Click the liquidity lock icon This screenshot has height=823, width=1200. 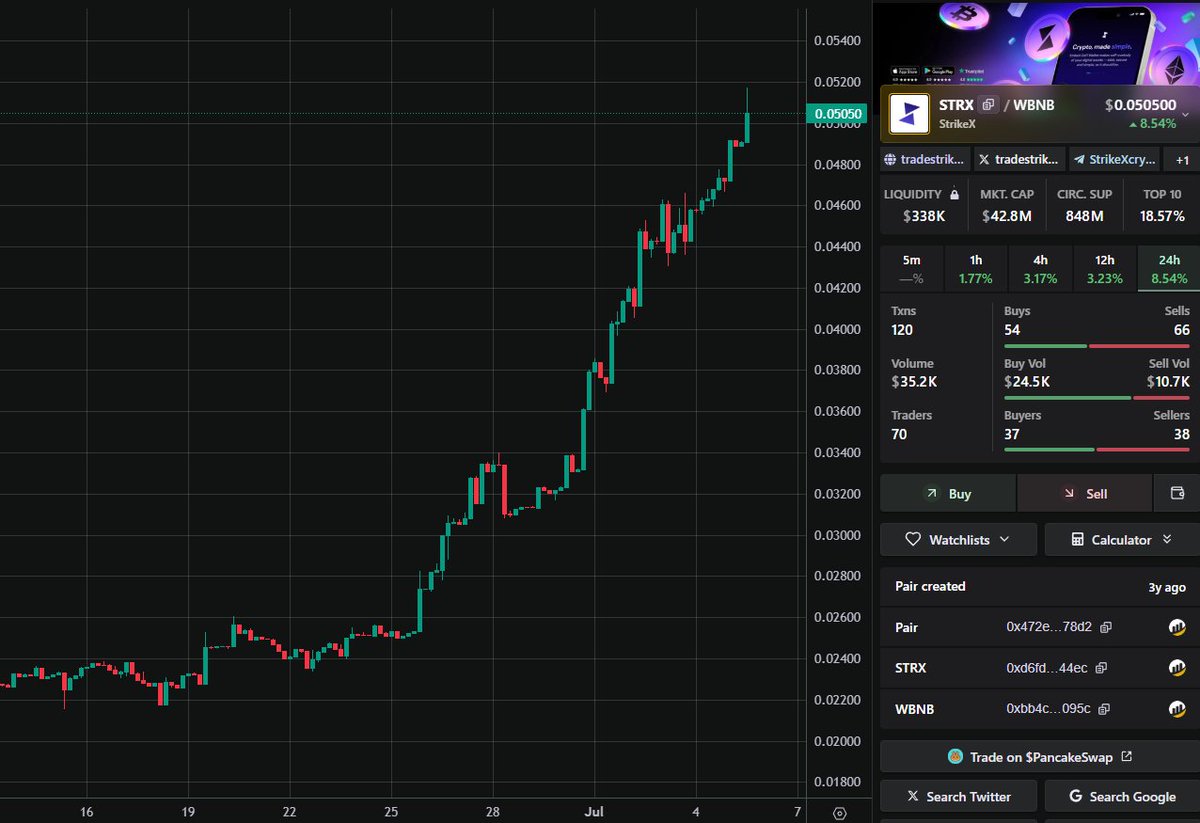[954, 194]
